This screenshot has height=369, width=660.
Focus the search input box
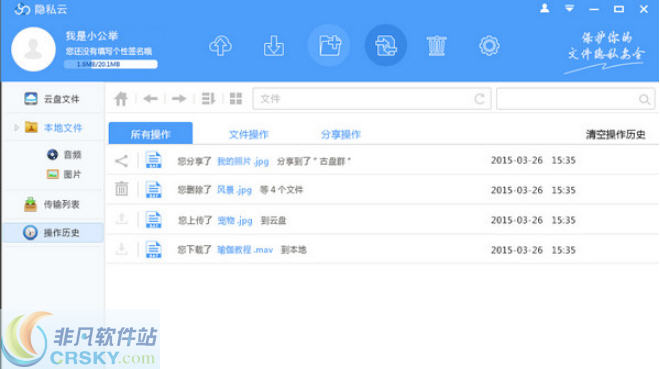click(x=575, y=99)
